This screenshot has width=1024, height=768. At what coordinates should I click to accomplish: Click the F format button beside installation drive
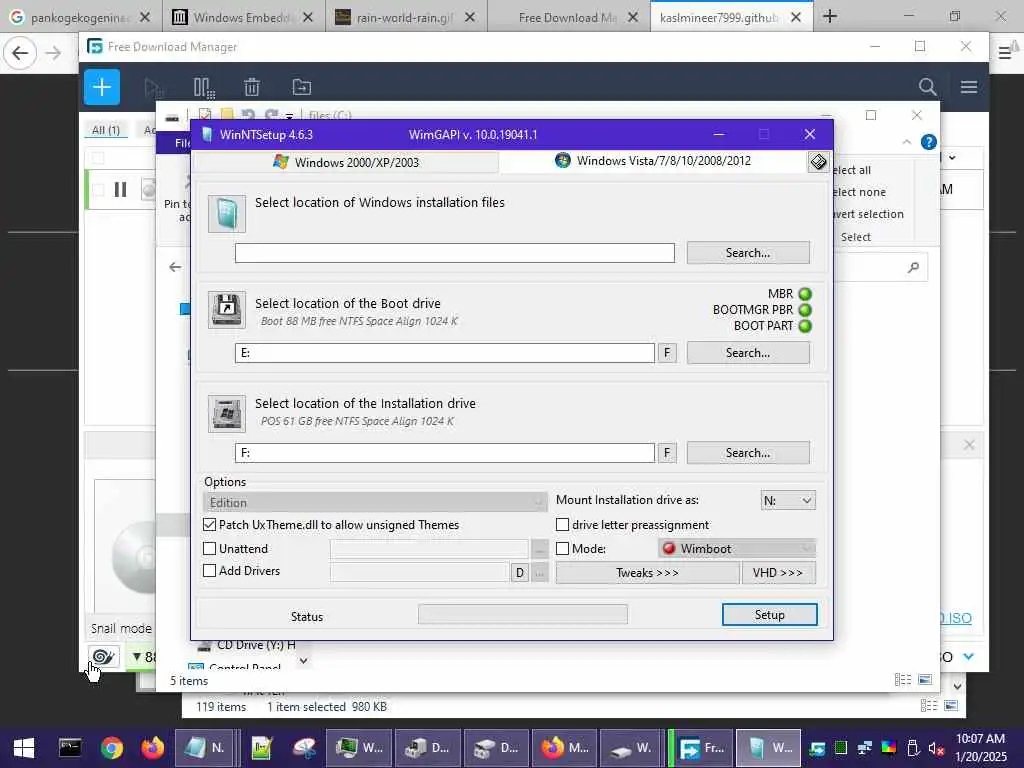(x=667, y=453)
